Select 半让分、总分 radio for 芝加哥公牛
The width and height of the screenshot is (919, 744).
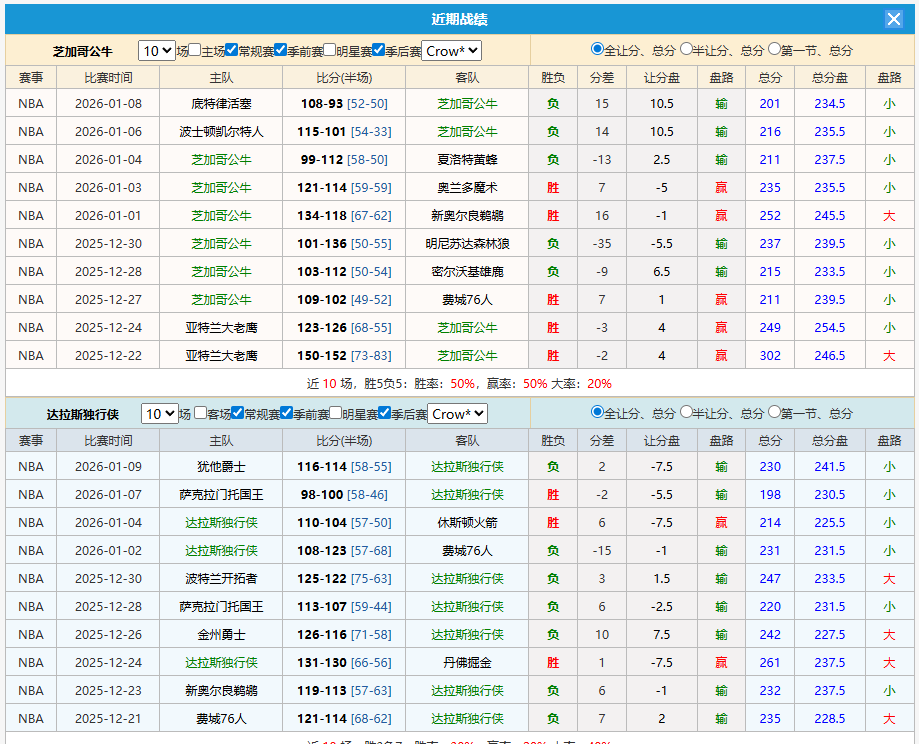click(x=686, y=49)
